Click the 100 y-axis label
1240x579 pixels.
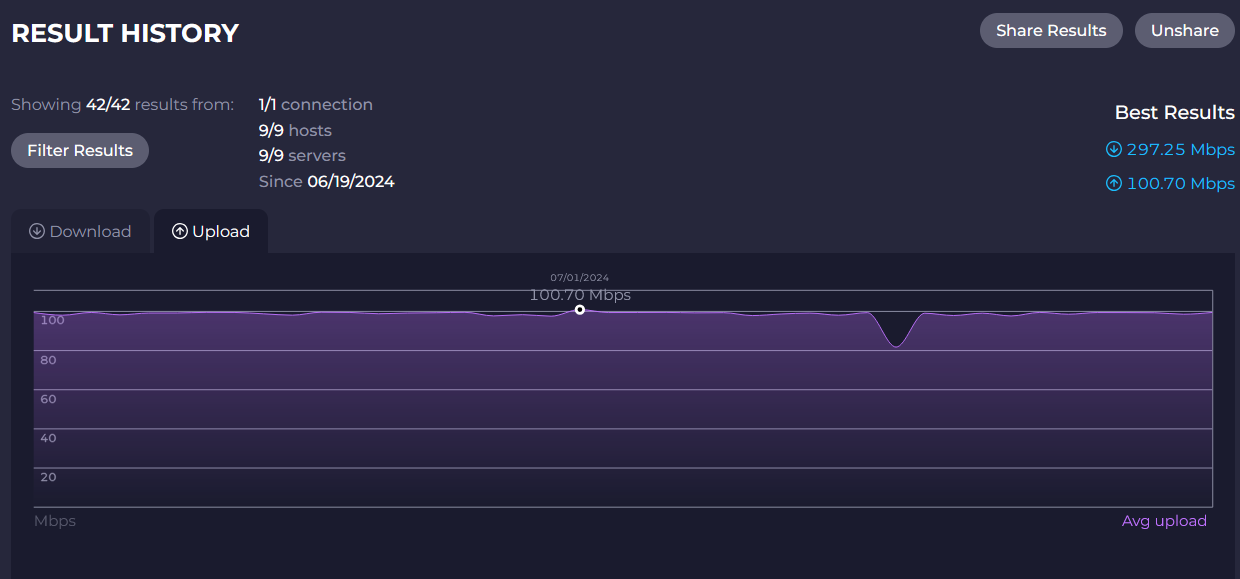pyautogui.click(x=53, y=320)
